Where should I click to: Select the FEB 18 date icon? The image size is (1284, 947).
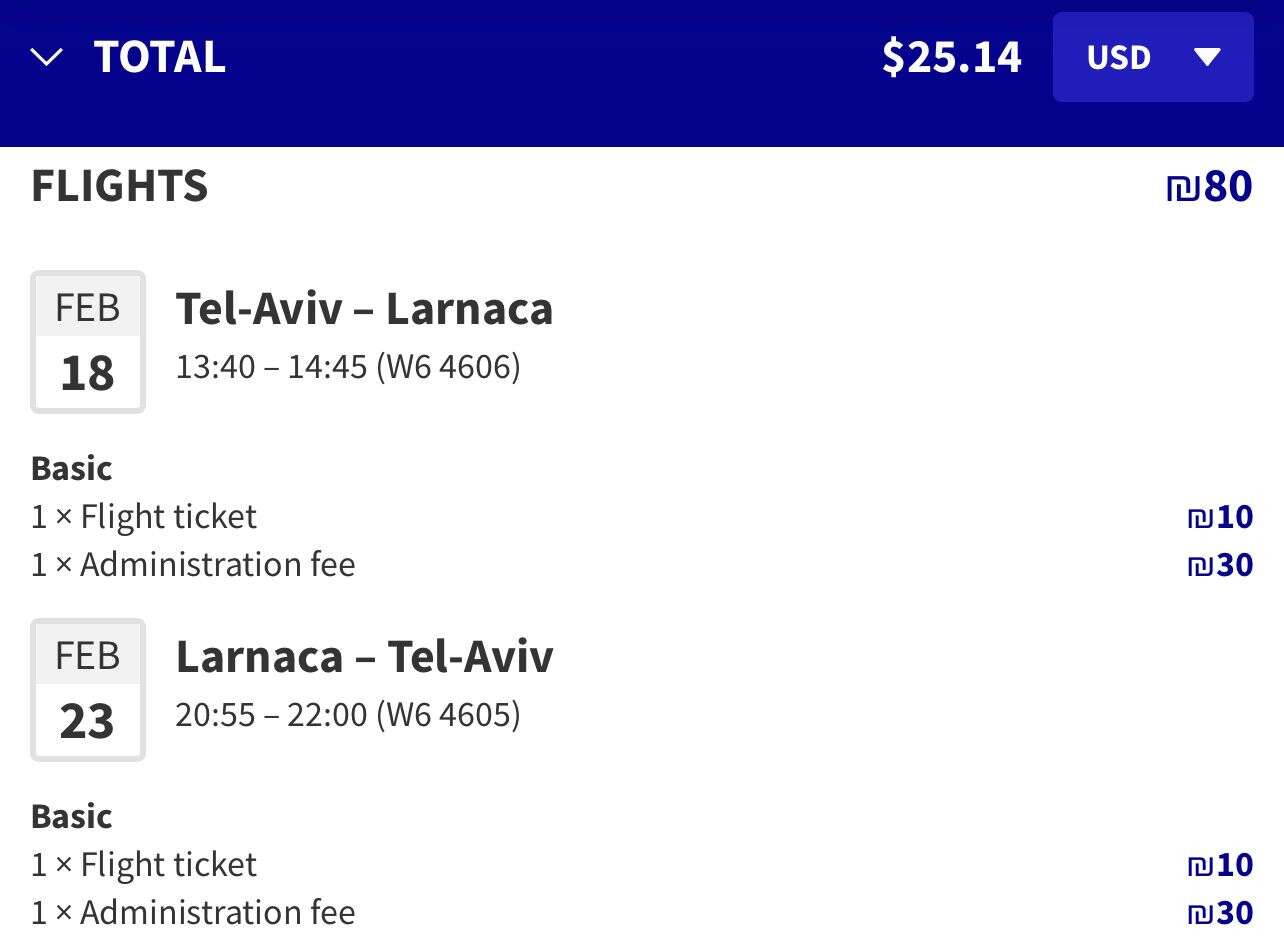click(88, 342)
